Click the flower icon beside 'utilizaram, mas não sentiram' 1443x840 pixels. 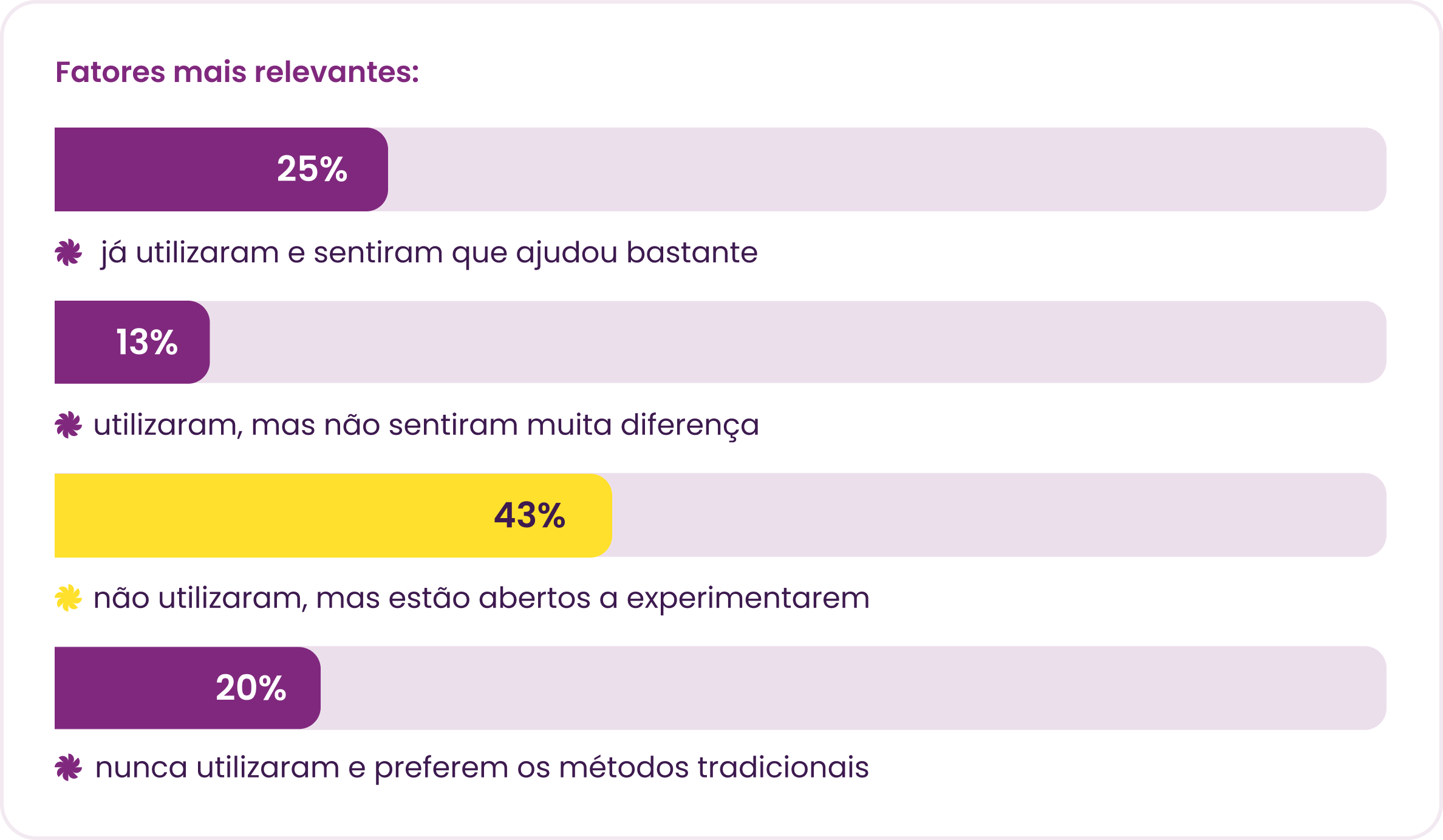pos(68,425)
